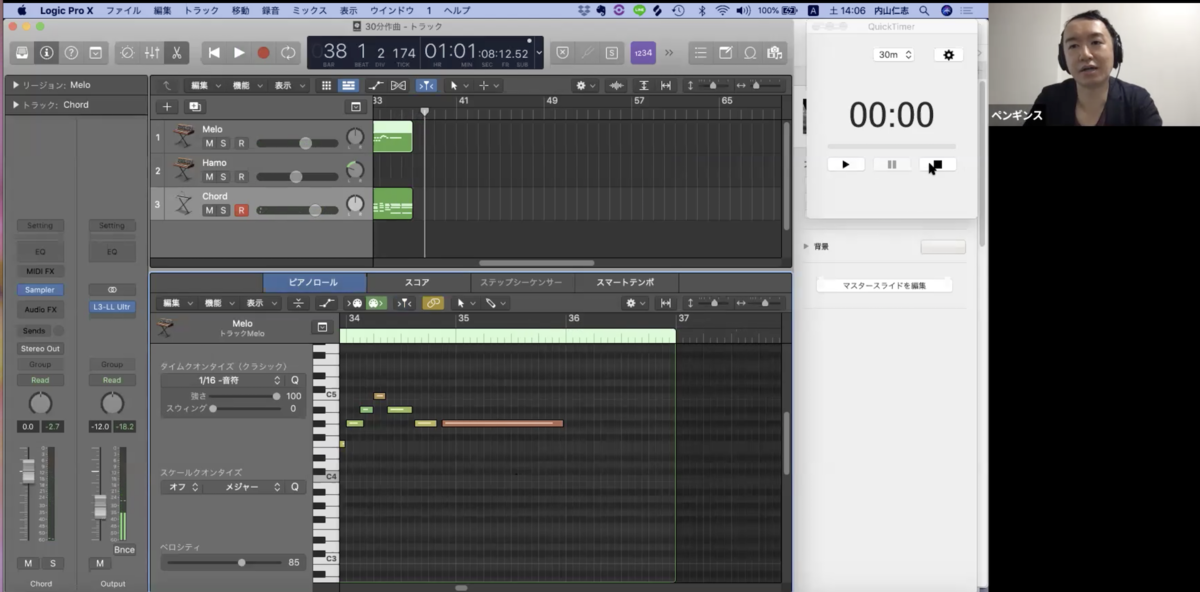Open tracks area 表示 menu
1200x592 pixels.
click(x=289, y=85)
